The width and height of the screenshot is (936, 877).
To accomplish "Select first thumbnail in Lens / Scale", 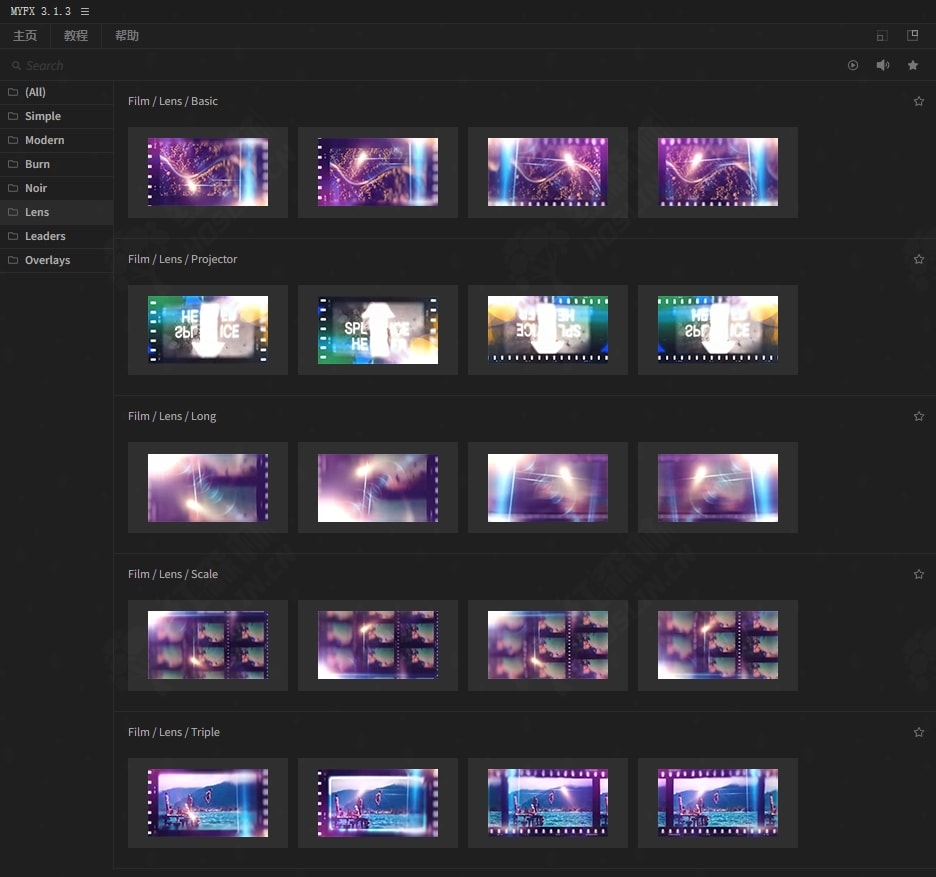I will [x=208, y=645].
